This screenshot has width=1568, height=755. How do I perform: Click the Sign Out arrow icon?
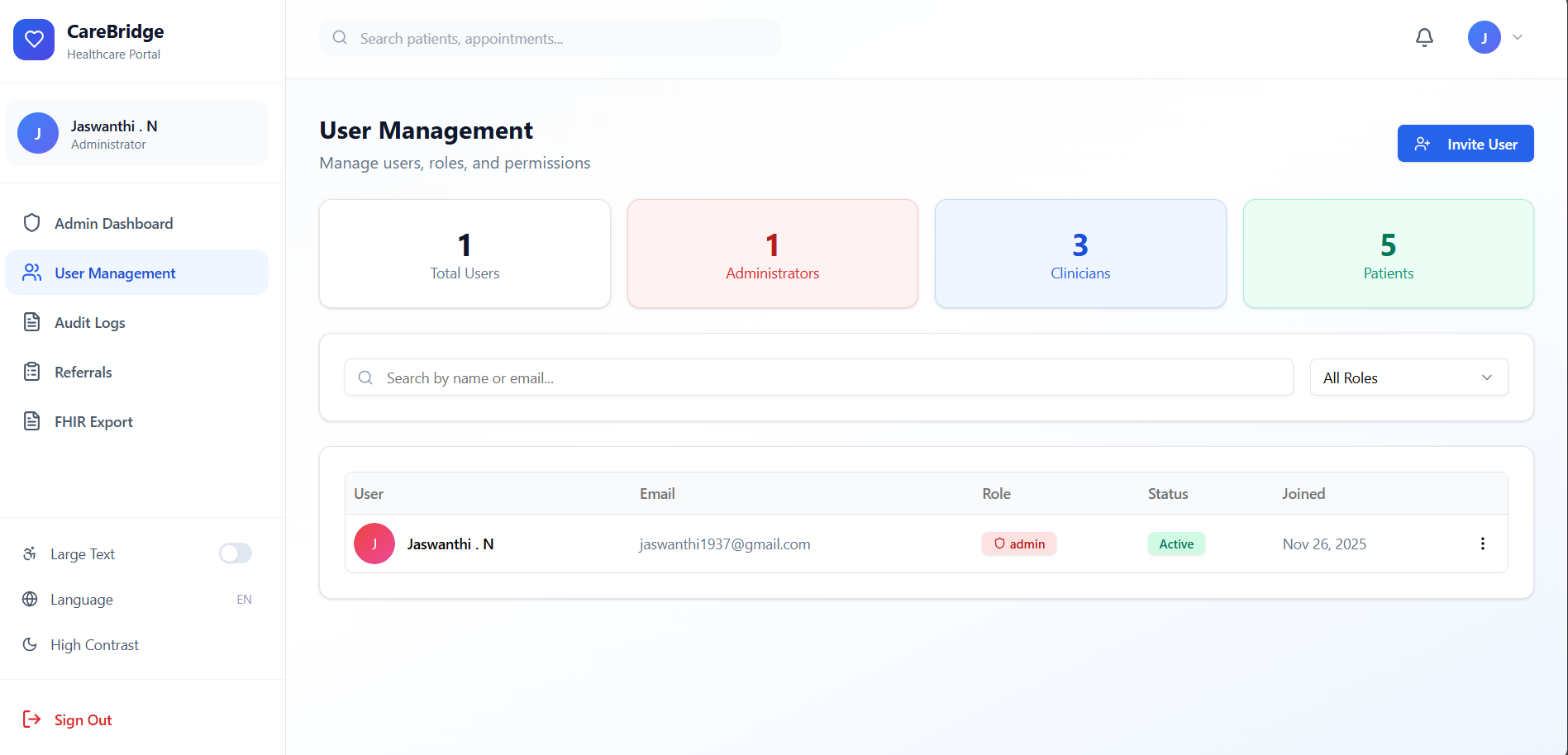pos(31,719)
